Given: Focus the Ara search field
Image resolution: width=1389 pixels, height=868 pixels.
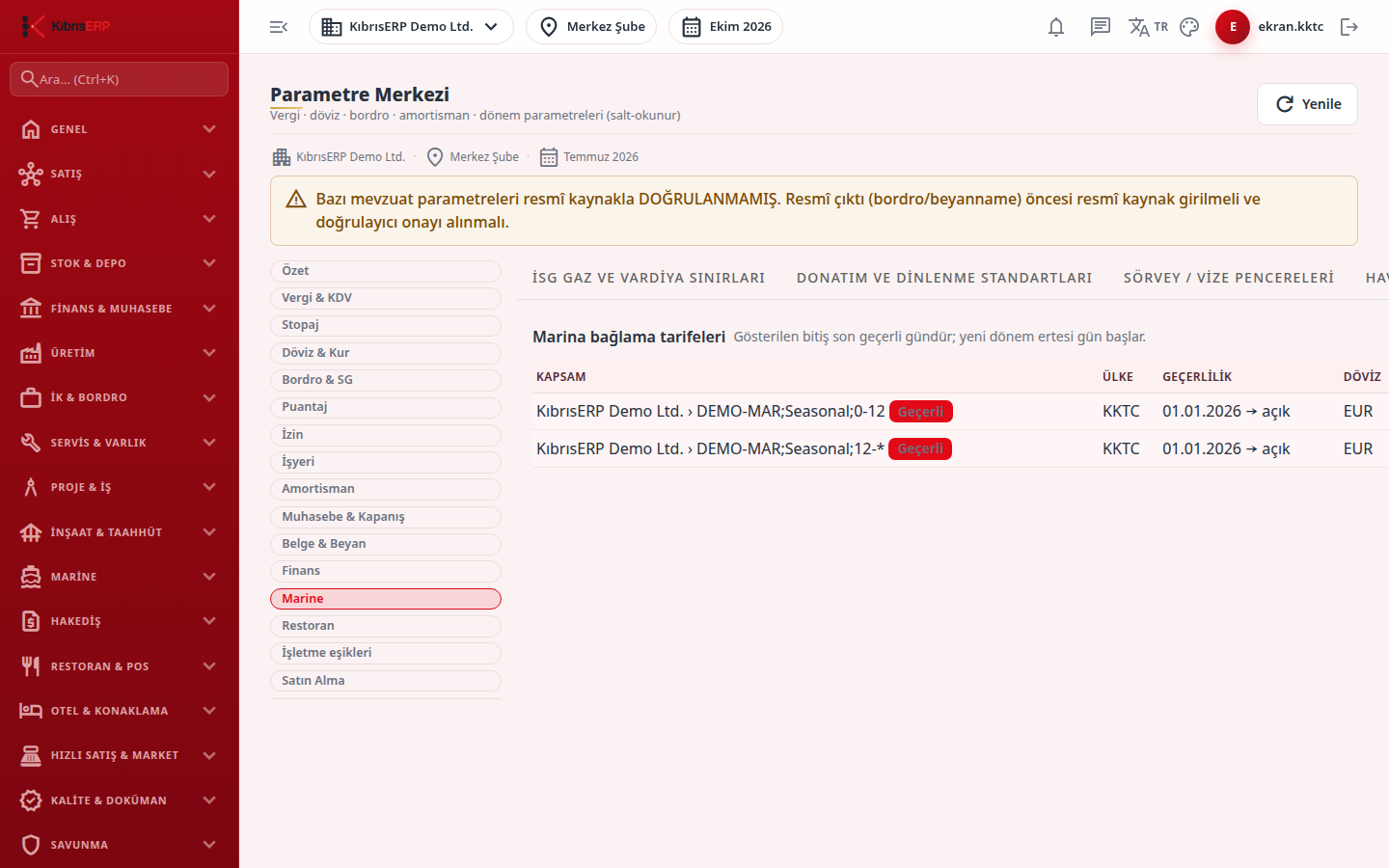Looking at the screenshot, I should click(x=119, y=79).
